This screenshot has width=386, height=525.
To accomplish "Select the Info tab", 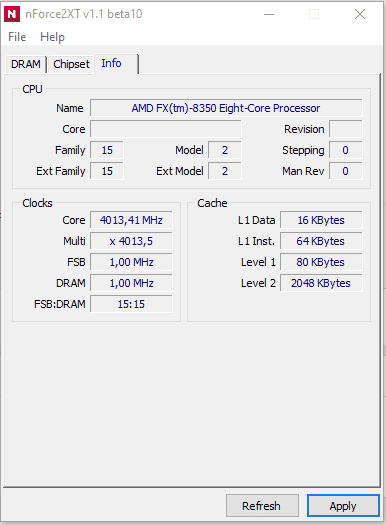I will coord(115,63).
